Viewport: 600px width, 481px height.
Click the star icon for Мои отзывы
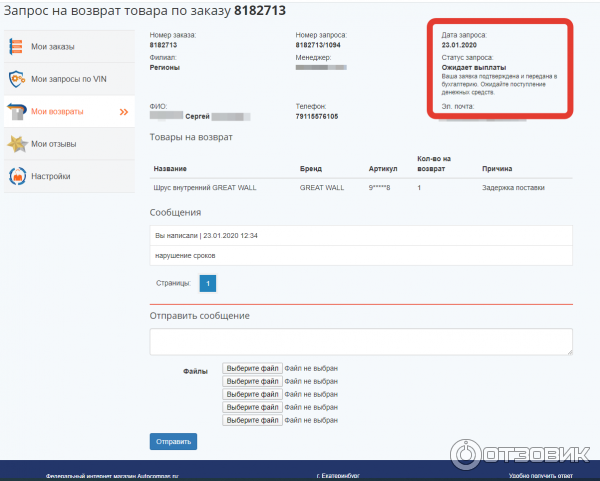pyautogui.click(x=17, y=144)
